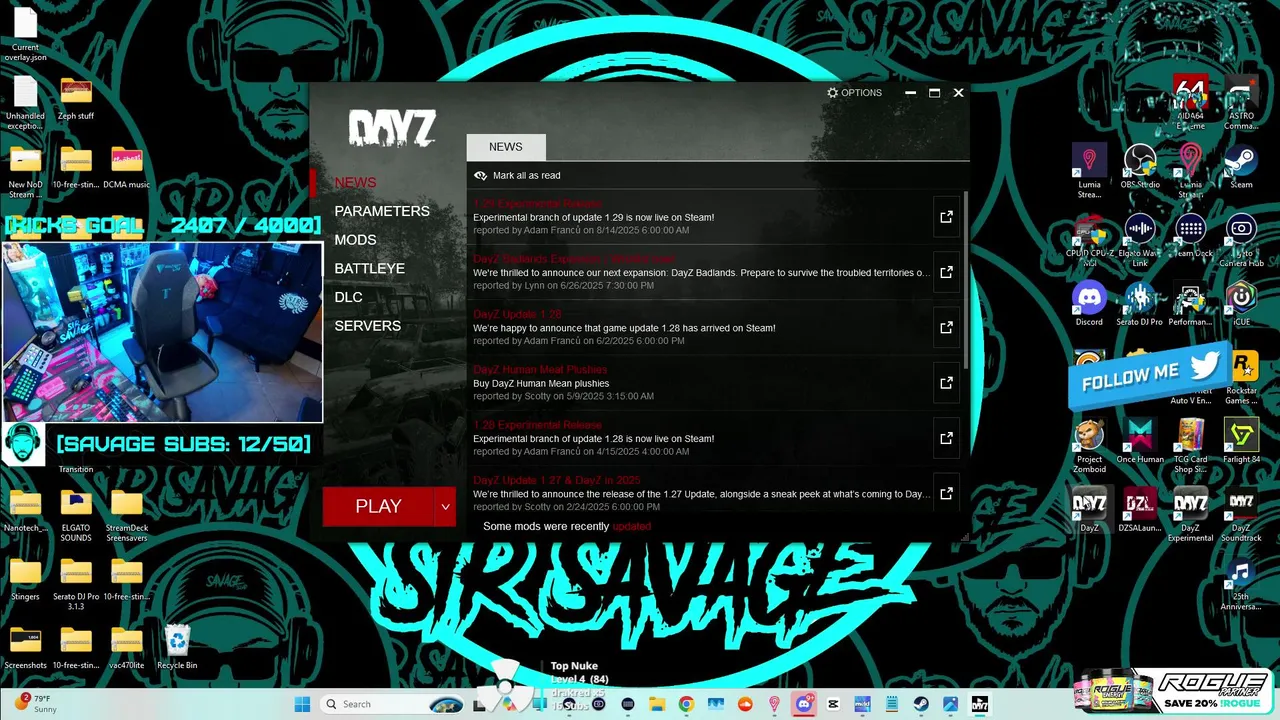Image resolution: width=1280 pixels, height=720 pixels.
Task: Open external link for Human Meat Plushies news
Action: [x=946, y=383]
